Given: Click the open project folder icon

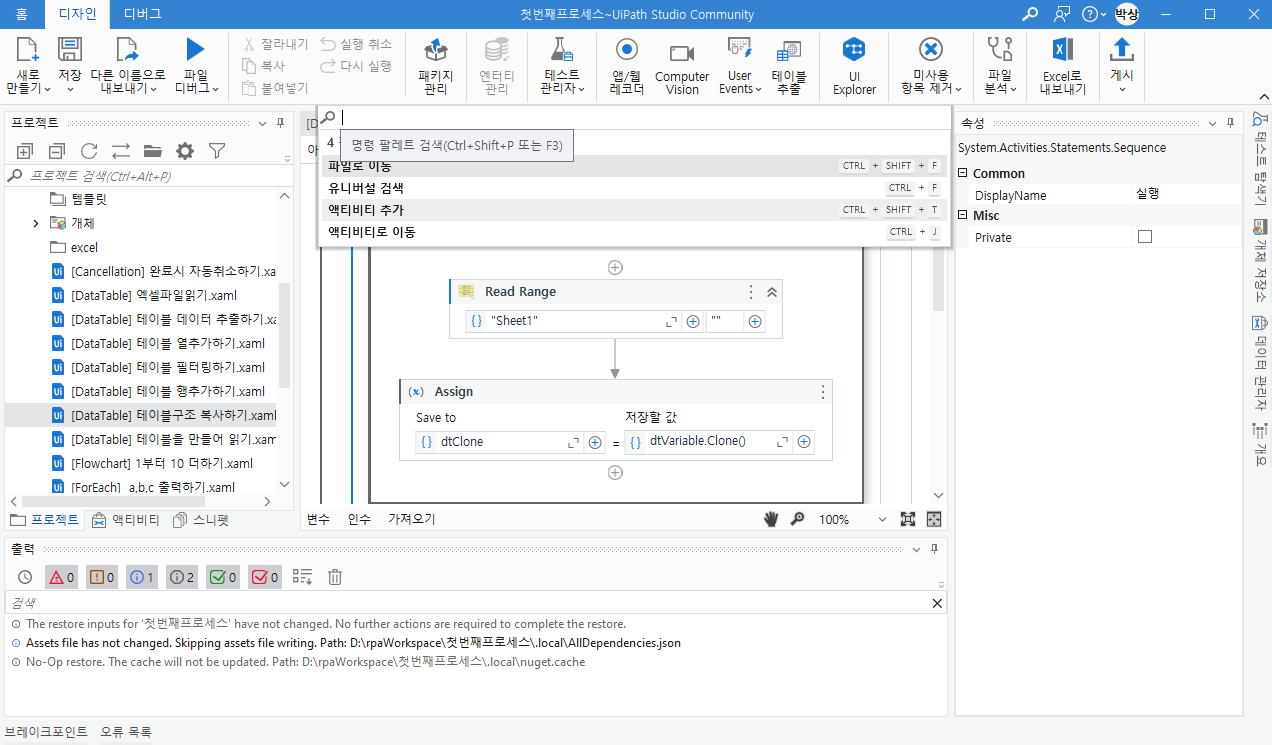Looking at the screenshot, I should (x=152, y=151).
